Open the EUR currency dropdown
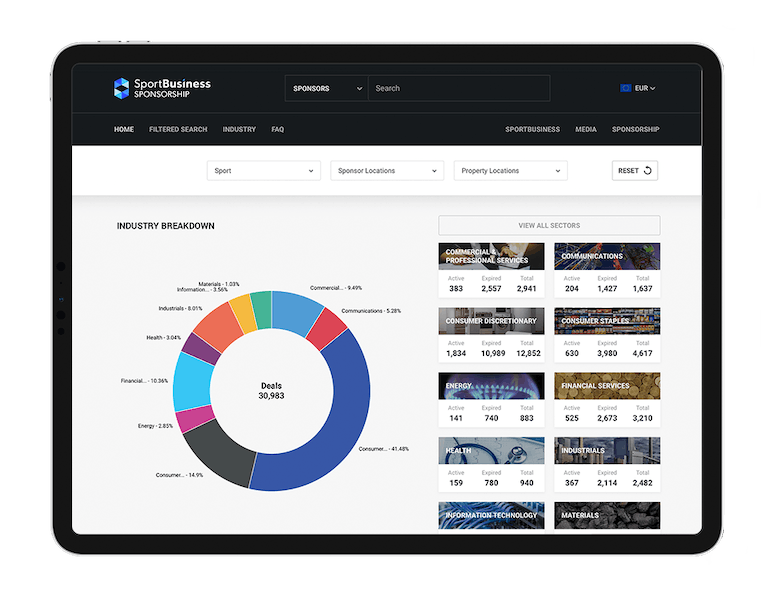Viewport: 768px width, 594px height. 638,88
